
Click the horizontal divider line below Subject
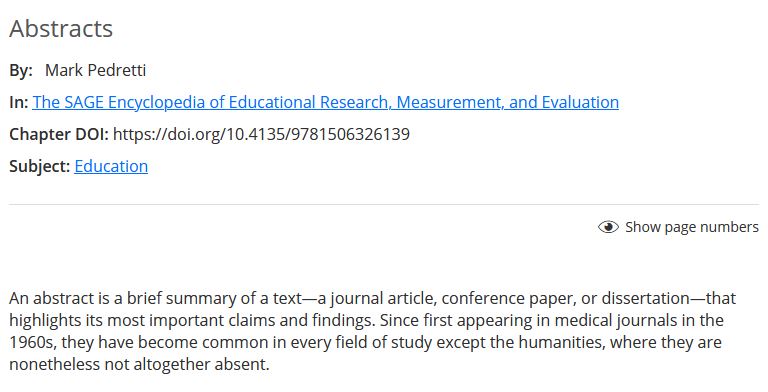point(384,204)
